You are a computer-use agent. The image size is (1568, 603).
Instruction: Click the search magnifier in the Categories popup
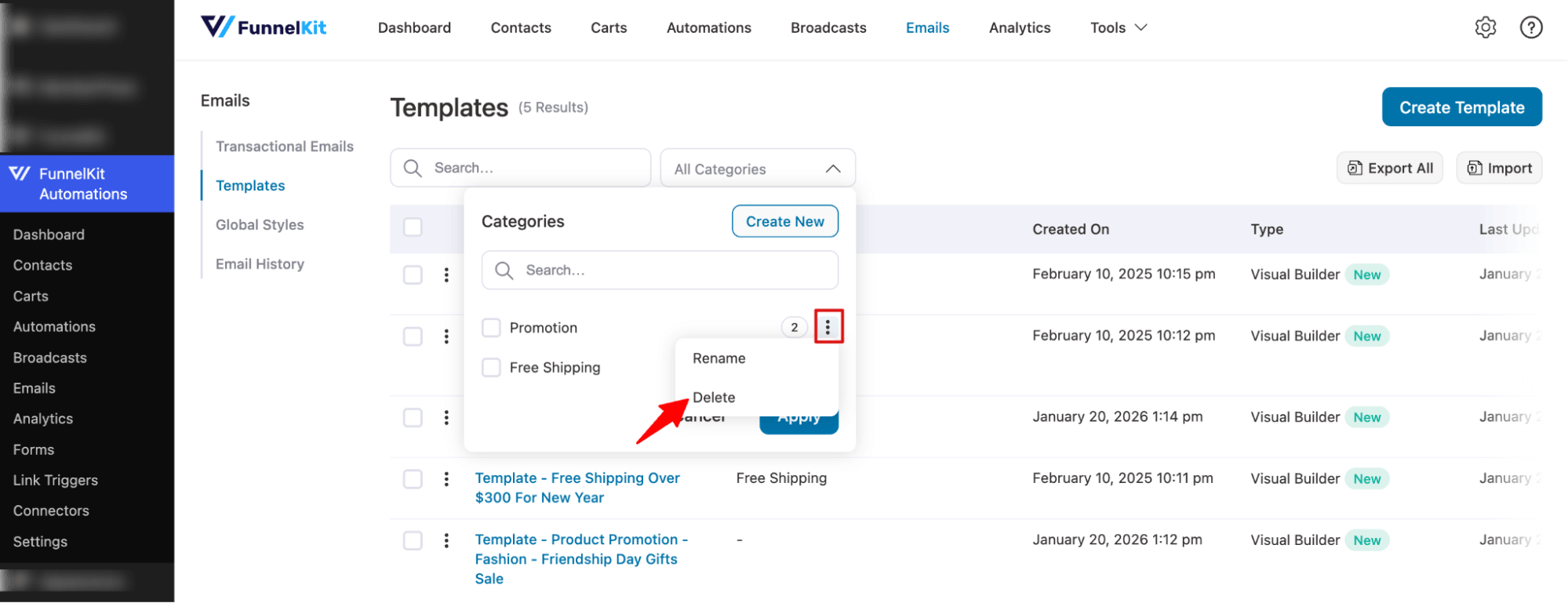tap(505, 270)
